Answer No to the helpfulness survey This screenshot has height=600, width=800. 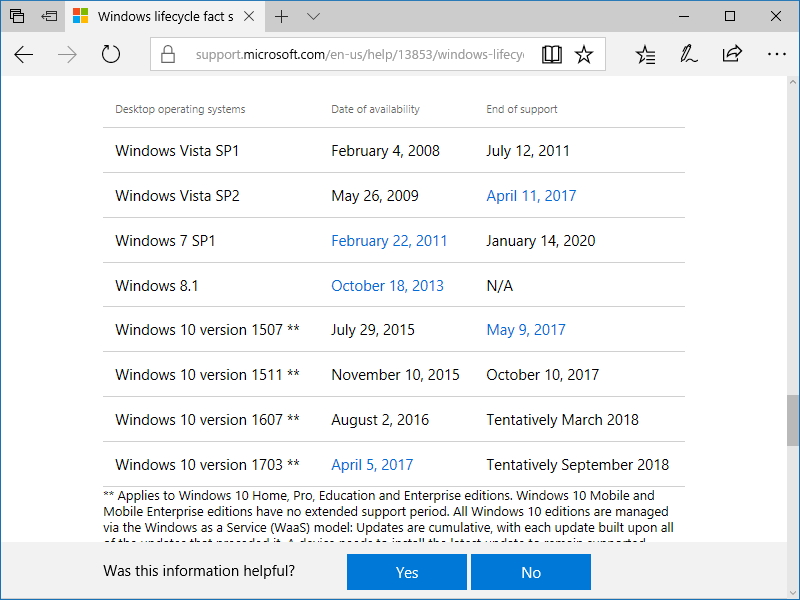(x=531, y=572)
